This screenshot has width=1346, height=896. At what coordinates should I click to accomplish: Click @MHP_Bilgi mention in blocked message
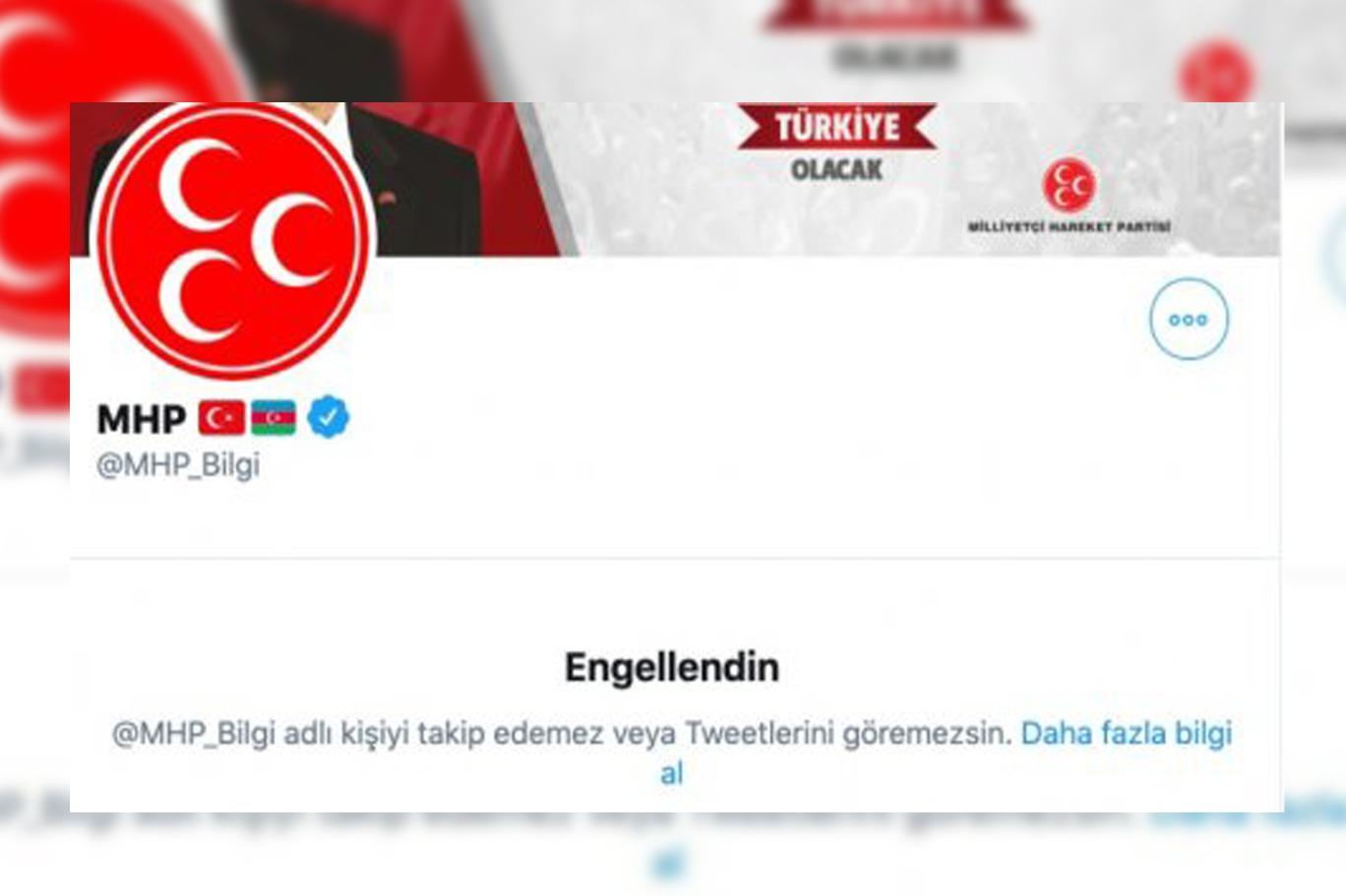pos(193,734)
